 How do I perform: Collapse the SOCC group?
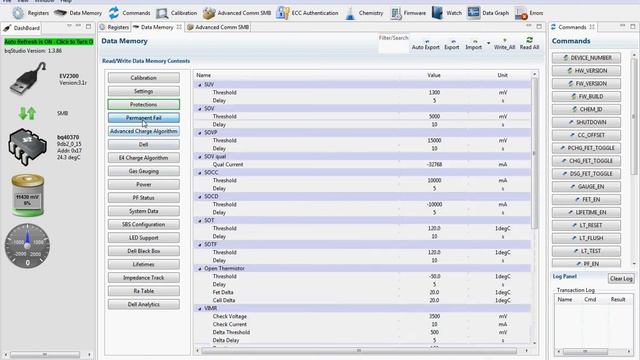point(200,173)
